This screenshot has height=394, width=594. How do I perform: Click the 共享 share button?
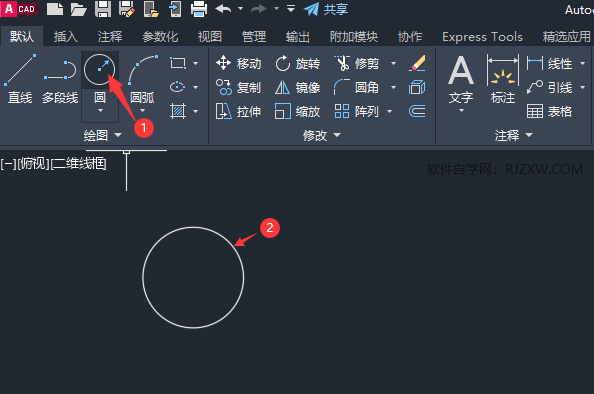pyautogui.click(x=326, y=9)
